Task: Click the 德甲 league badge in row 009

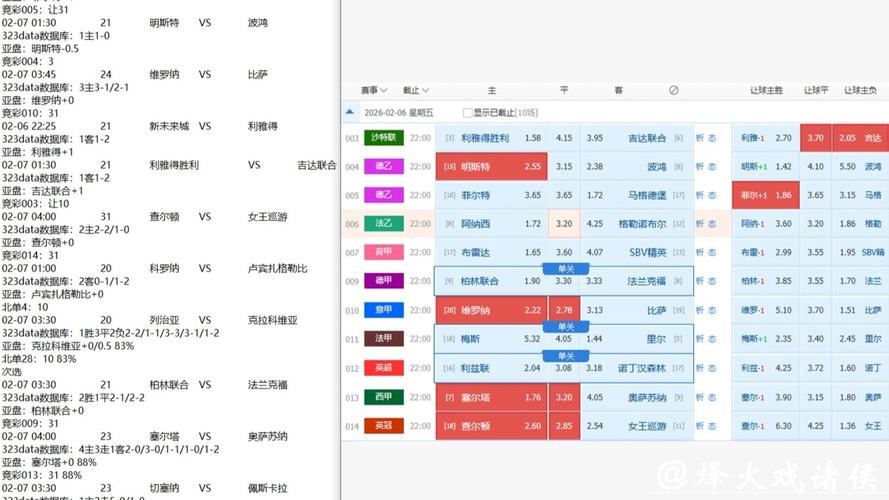Action: 384,281
